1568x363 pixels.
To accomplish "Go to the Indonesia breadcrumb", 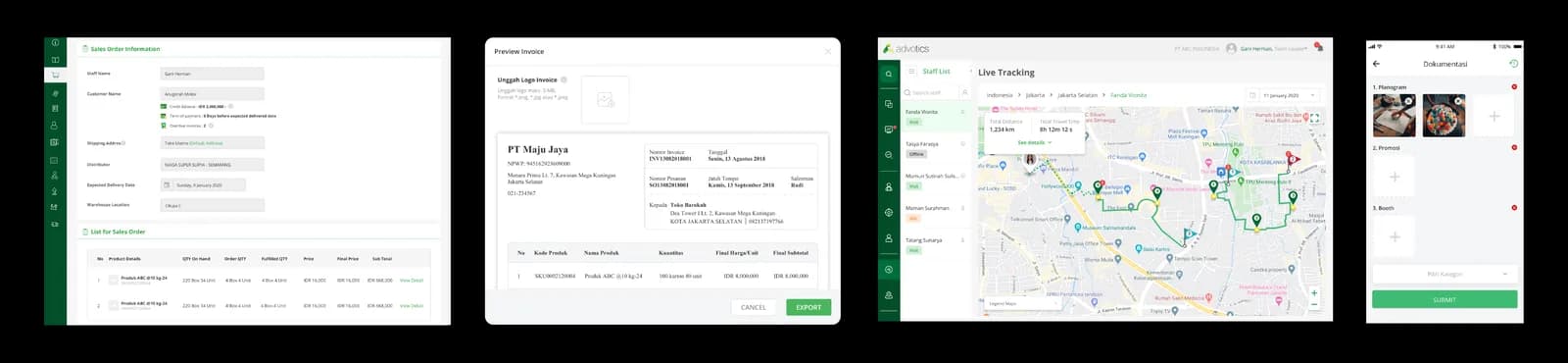I will [x=1000, y=95].
